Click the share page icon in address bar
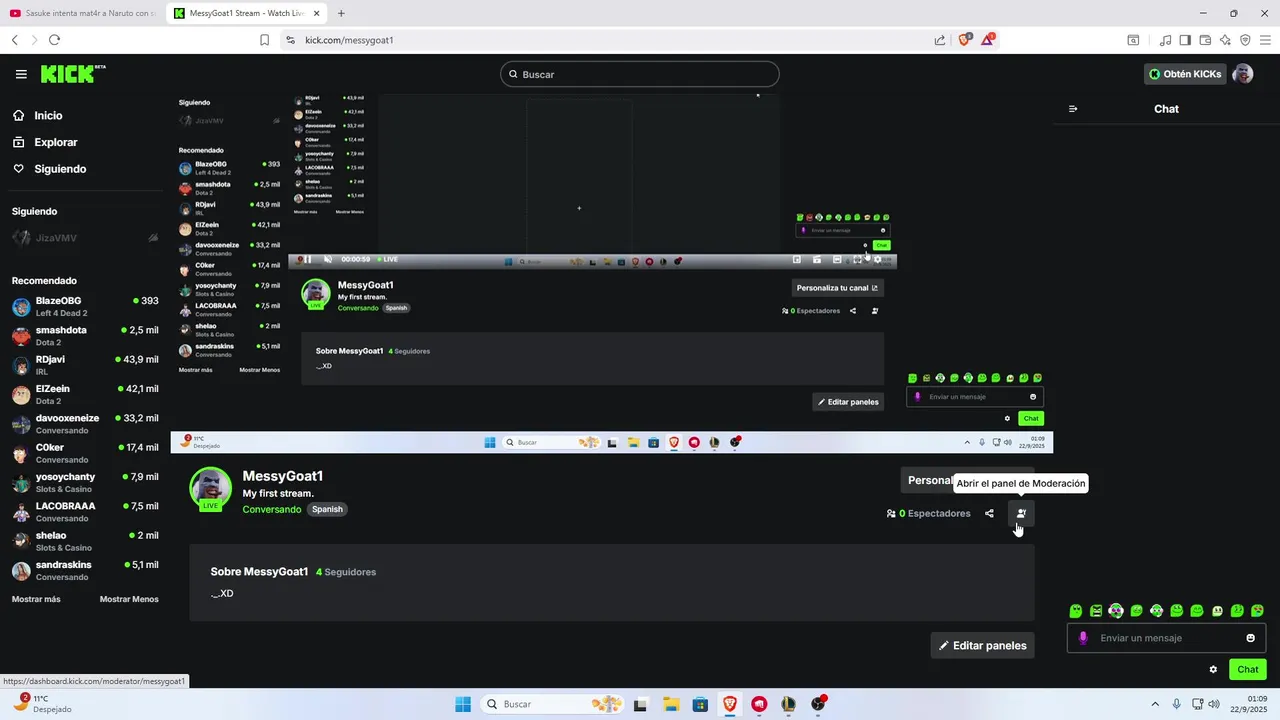Screen dimensions: 1280x720 click(x=940, y=40)
